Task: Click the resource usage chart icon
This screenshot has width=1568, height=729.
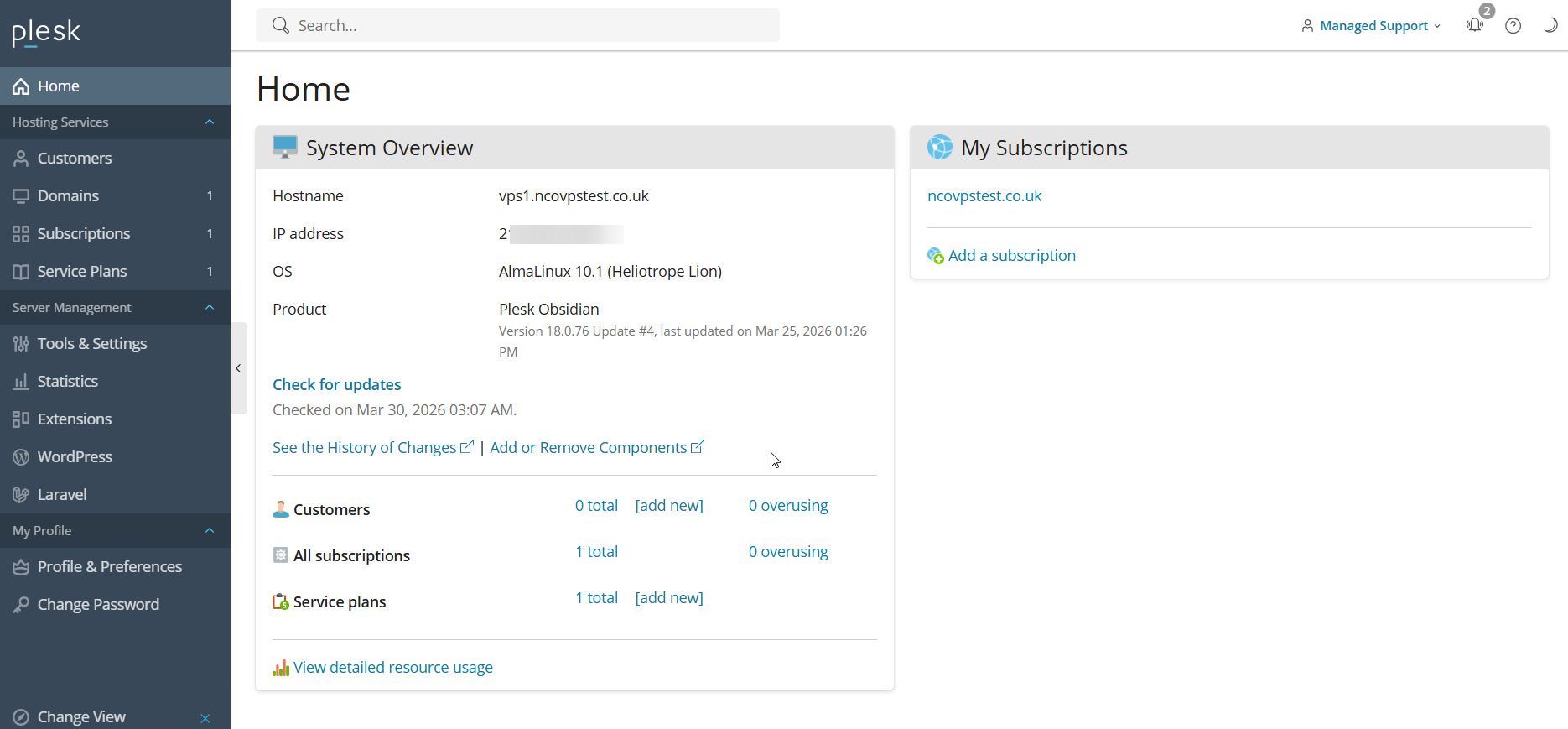Action: (281, 669)
